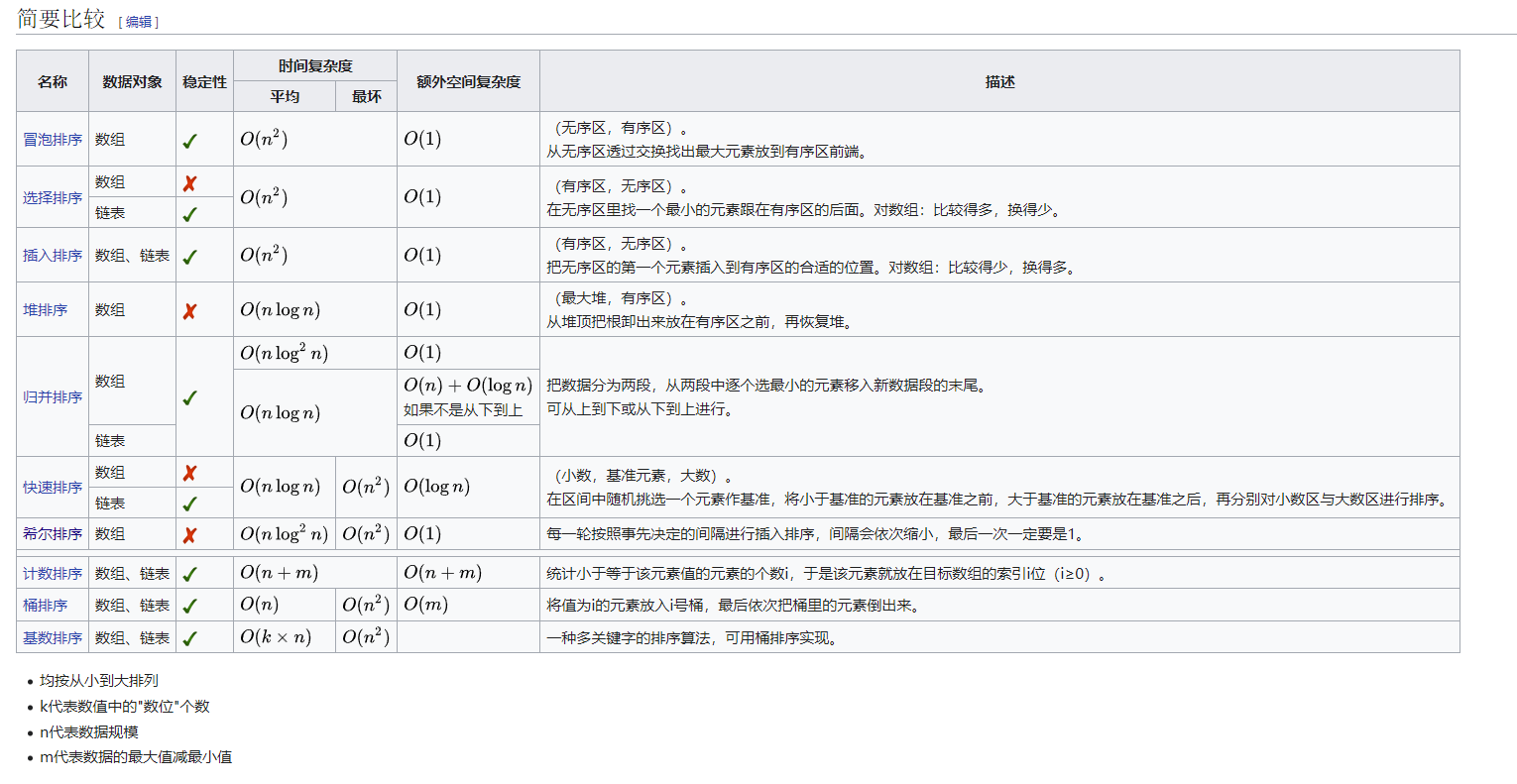Viewport: 1517px width, 784px height.
Task: Click the description starting 将值为i的元素放入i号桶
Action: [736, 606]
